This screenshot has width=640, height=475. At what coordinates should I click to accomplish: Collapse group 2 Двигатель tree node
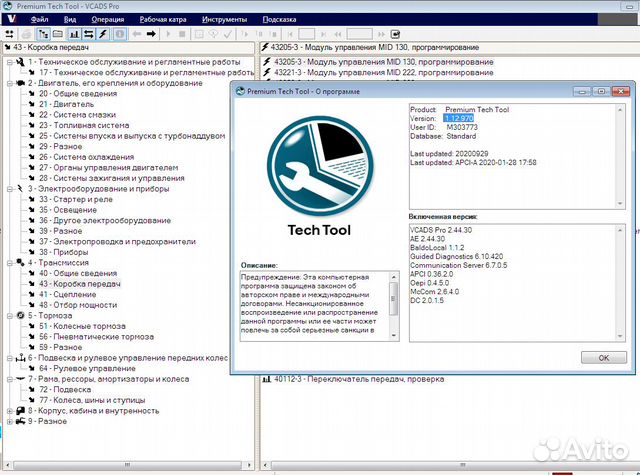(x=10, y=84)
